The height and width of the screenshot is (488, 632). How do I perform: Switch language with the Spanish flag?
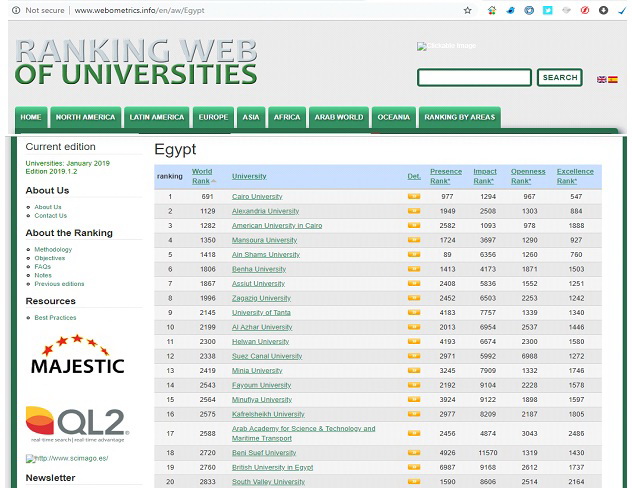[x=613, y=79]
